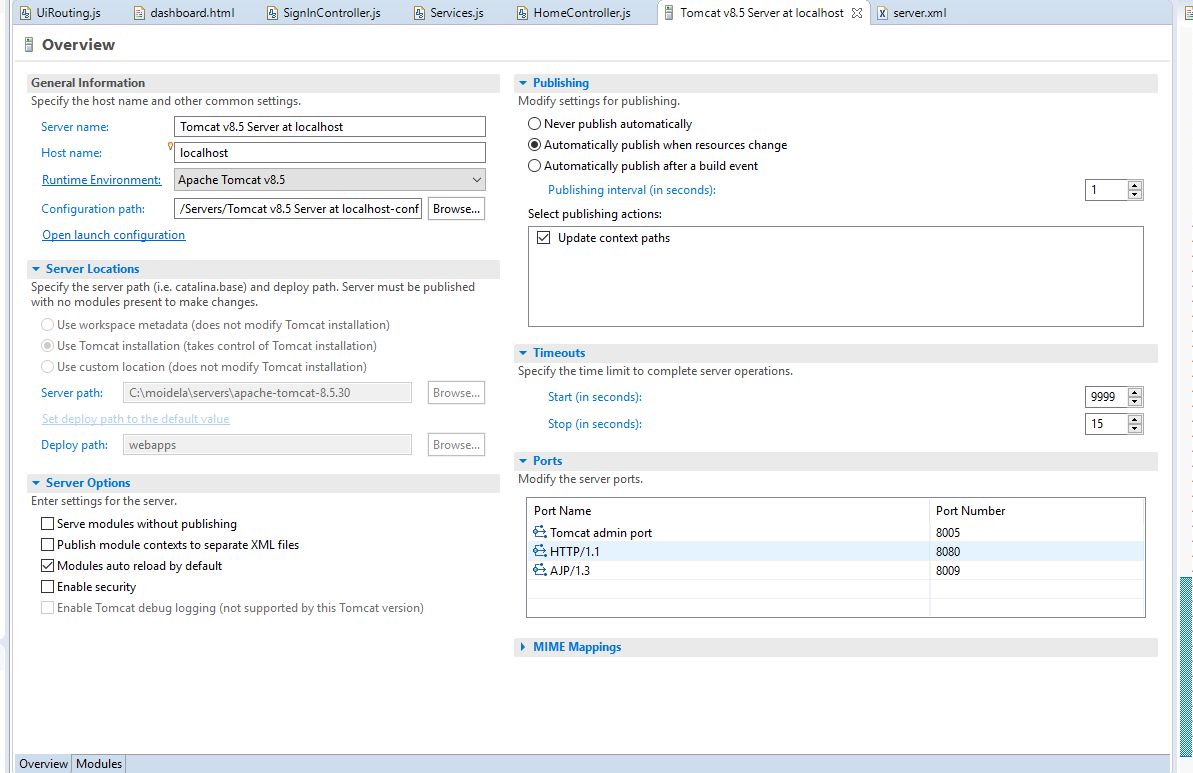Click the UiRouting.js tab file icon
Viewport: 1193px width, 773px height.
[x=25, y=13]
